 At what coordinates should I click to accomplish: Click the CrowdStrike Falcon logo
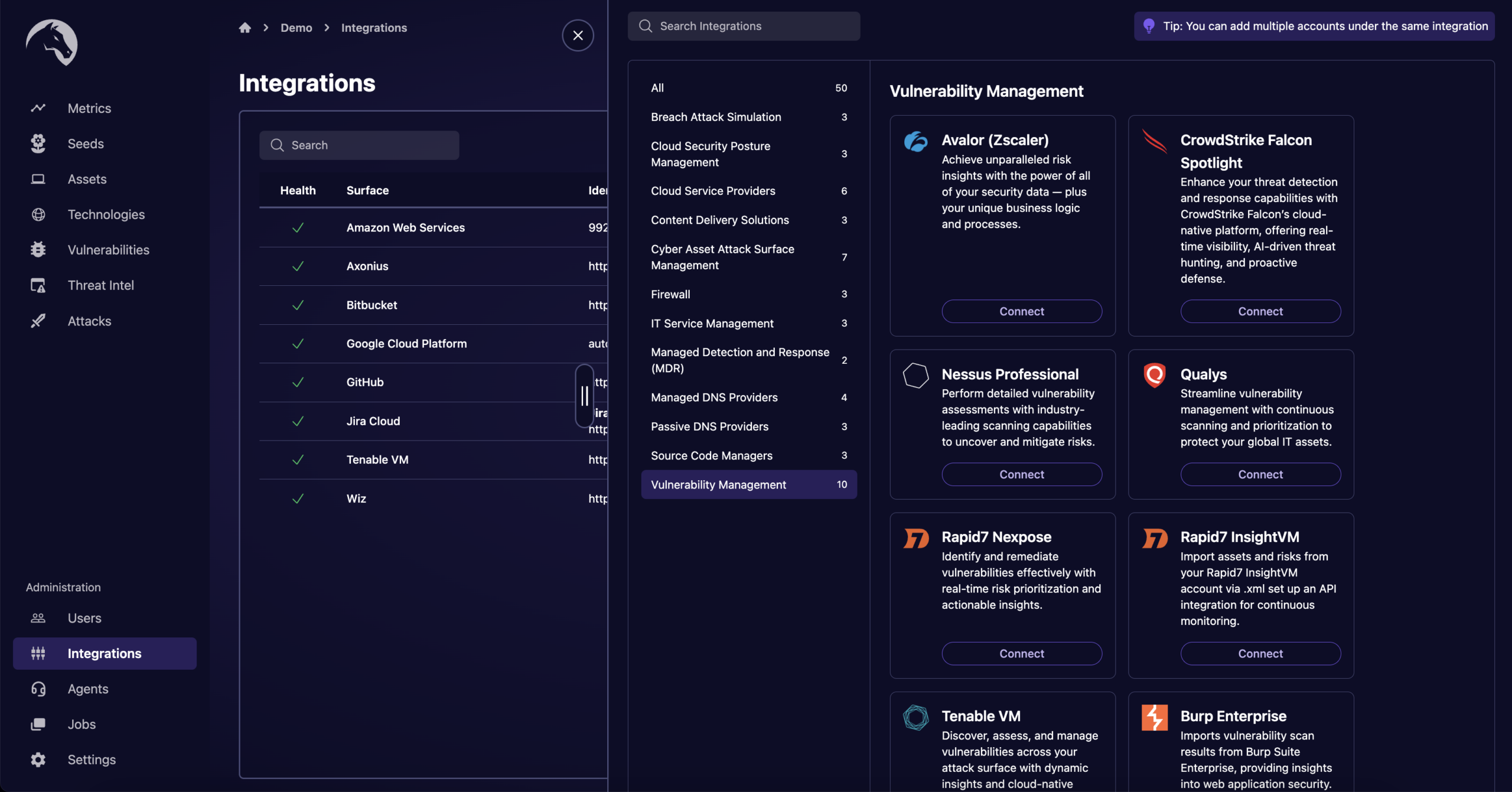tap(1155, 141)
